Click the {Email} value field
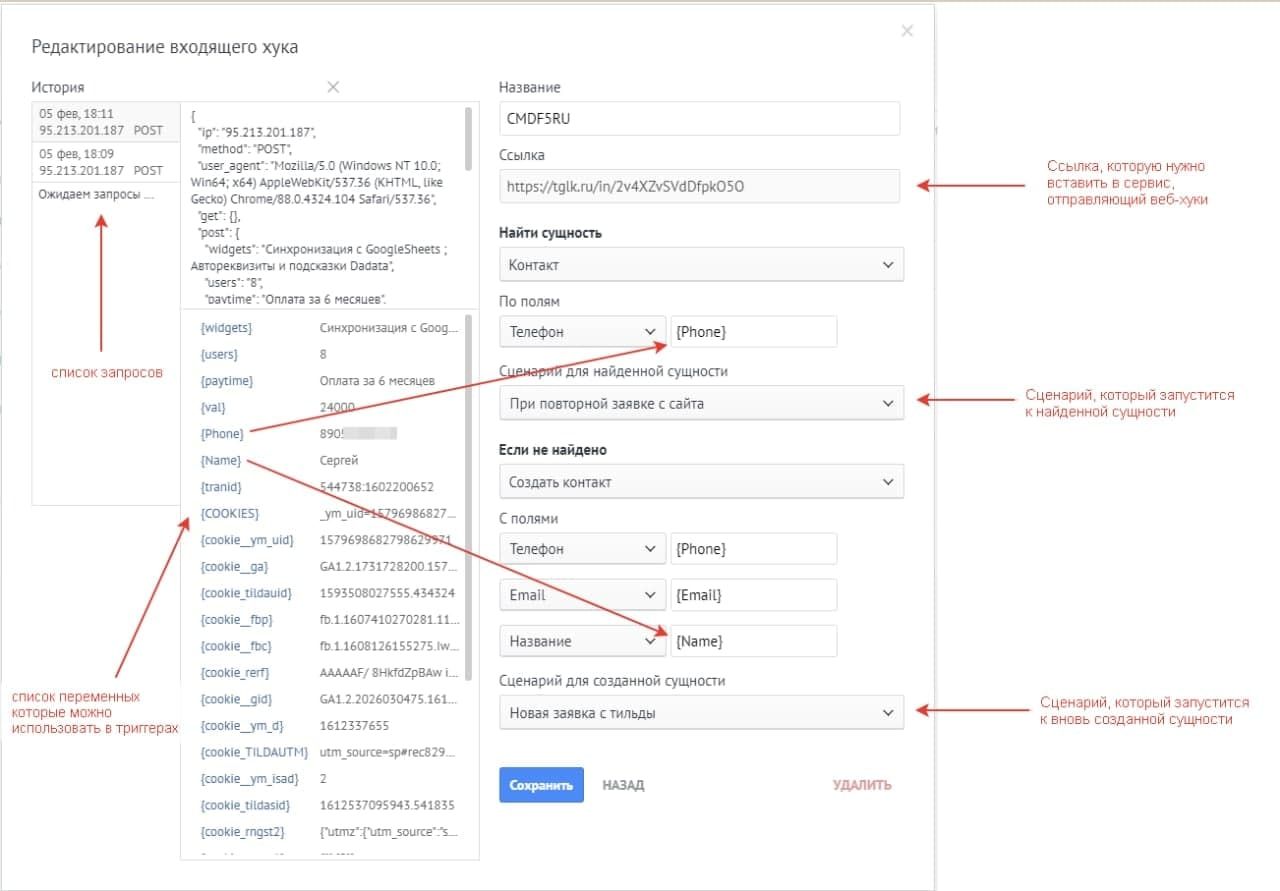 pyautogui.click(x=754, y=595)
